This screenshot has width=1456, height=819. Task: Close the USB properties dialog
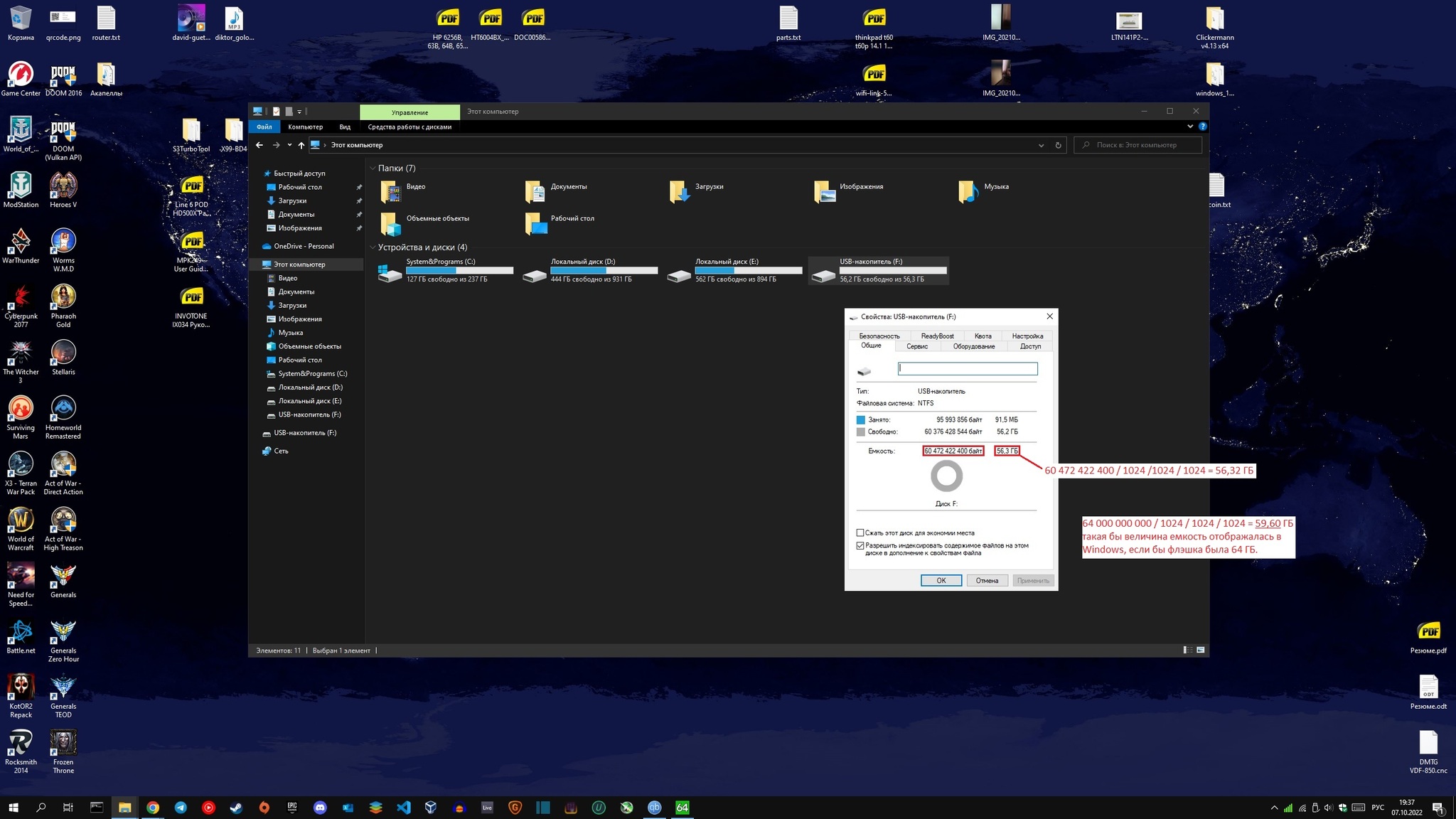(1049, 316)
